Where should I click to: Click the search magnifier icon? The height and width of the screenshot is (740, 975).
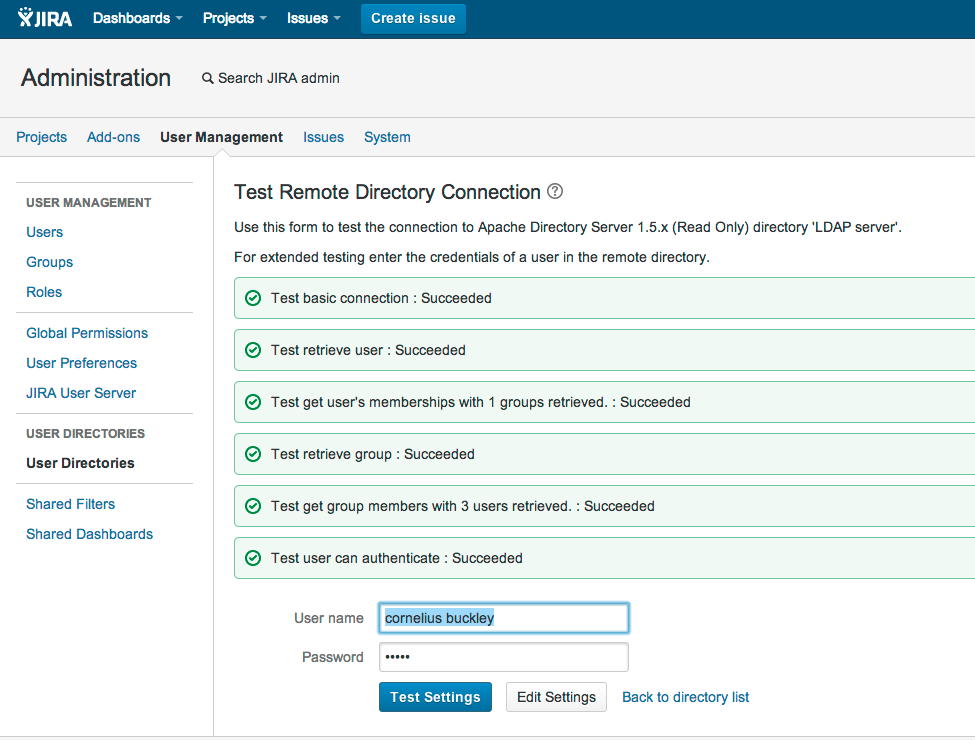click(208, 78)
